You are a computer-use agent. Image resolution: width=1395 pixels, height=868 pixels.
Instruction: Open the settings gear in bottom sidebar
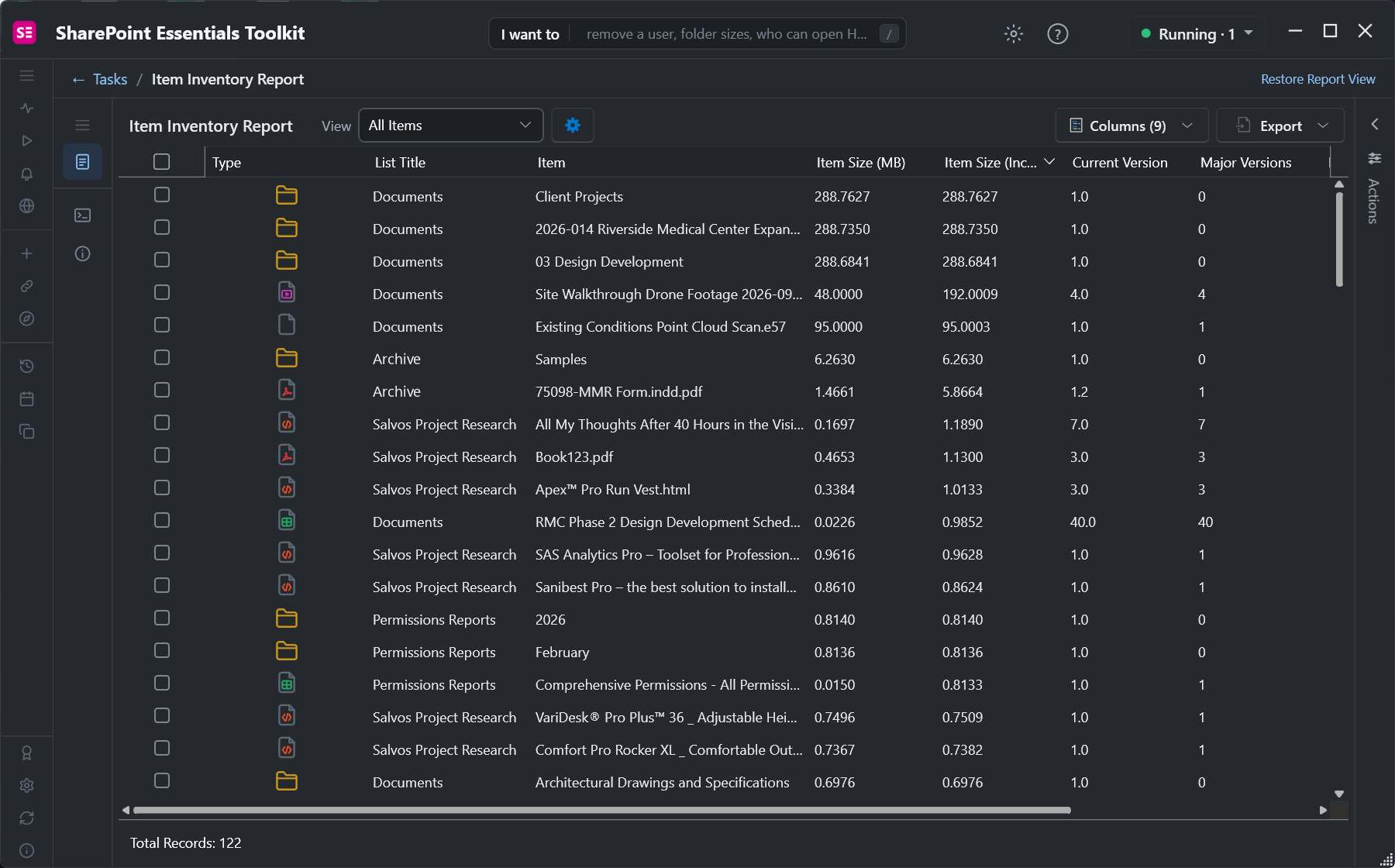(x=27, y=786)
